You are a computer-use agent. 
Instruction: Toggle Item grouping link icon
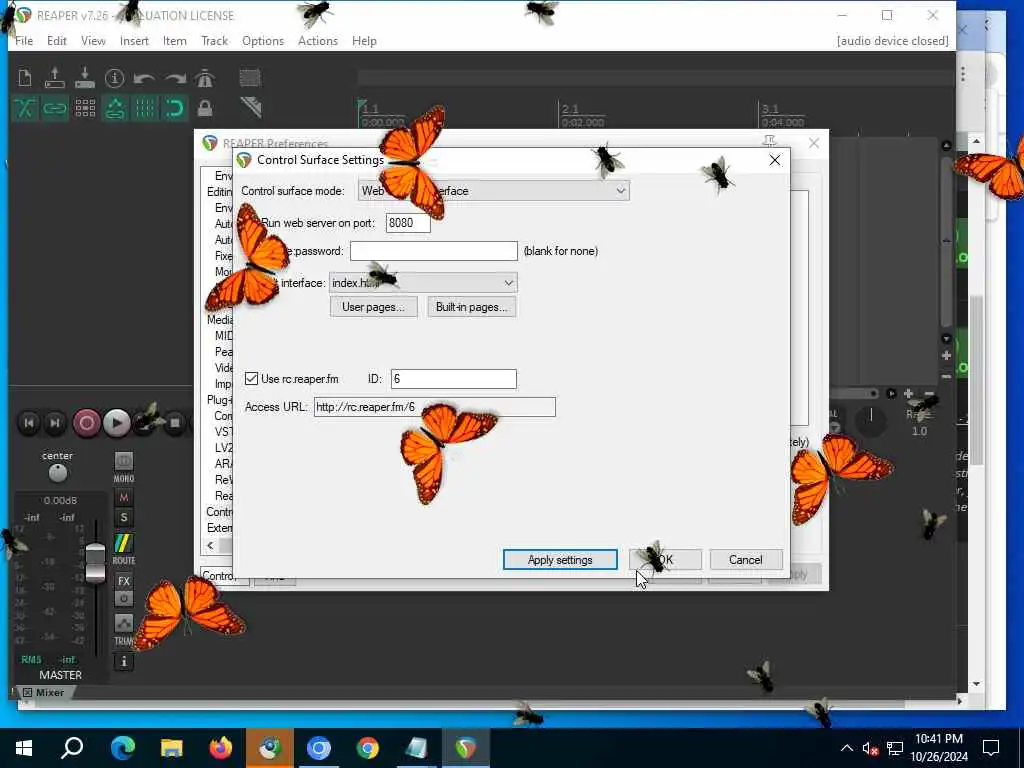pos(55,108)
